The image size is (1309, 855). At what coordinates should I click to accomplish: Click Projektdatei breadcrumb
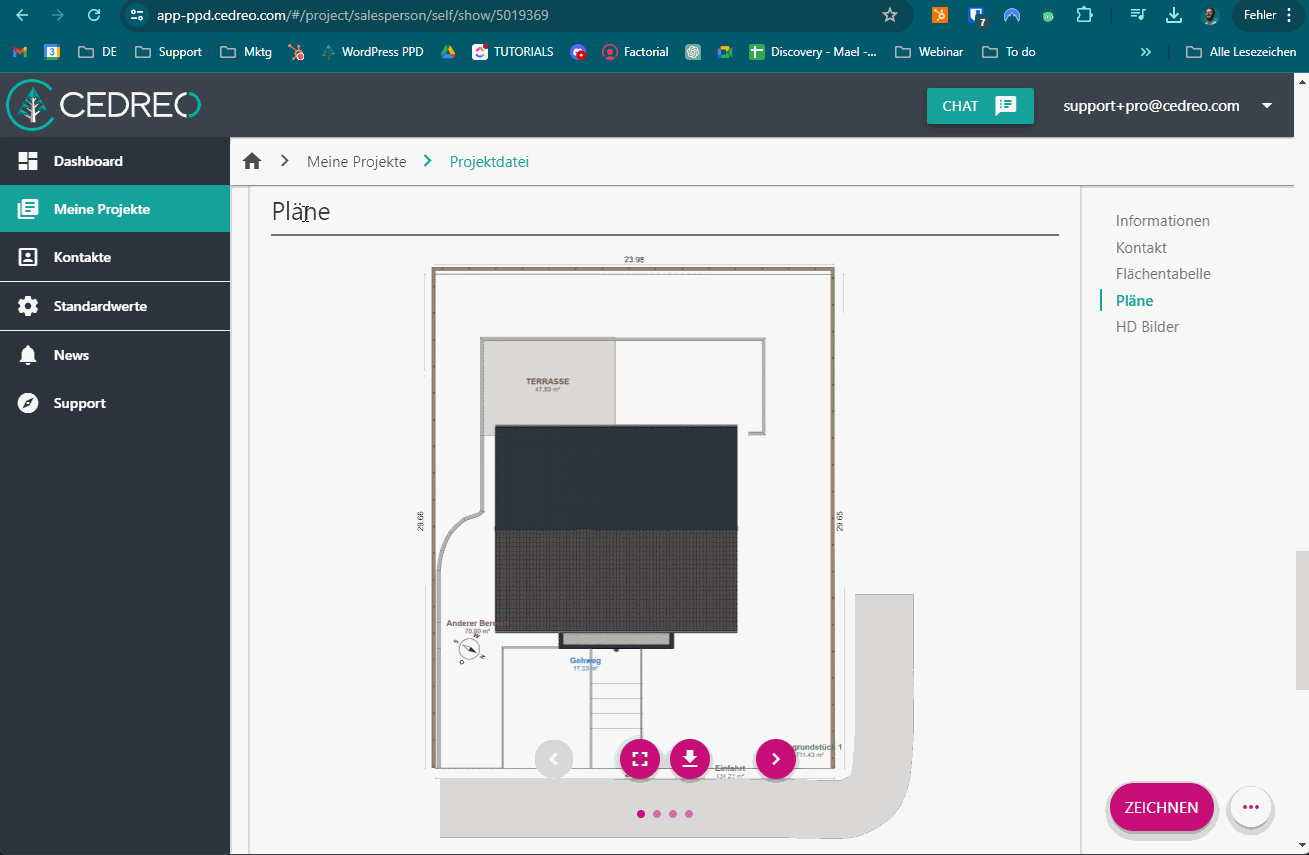pos(489,161)
